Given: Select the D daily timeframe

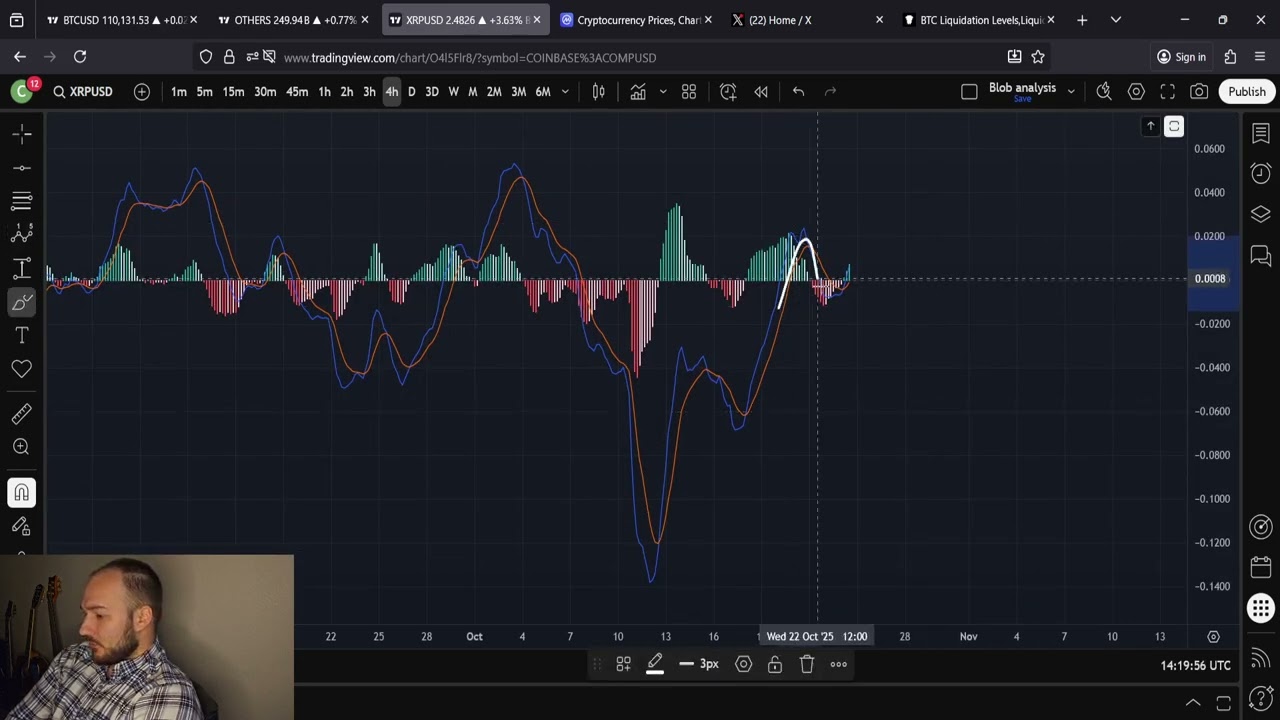Looking at the screenshot, I should click(411, 92).
